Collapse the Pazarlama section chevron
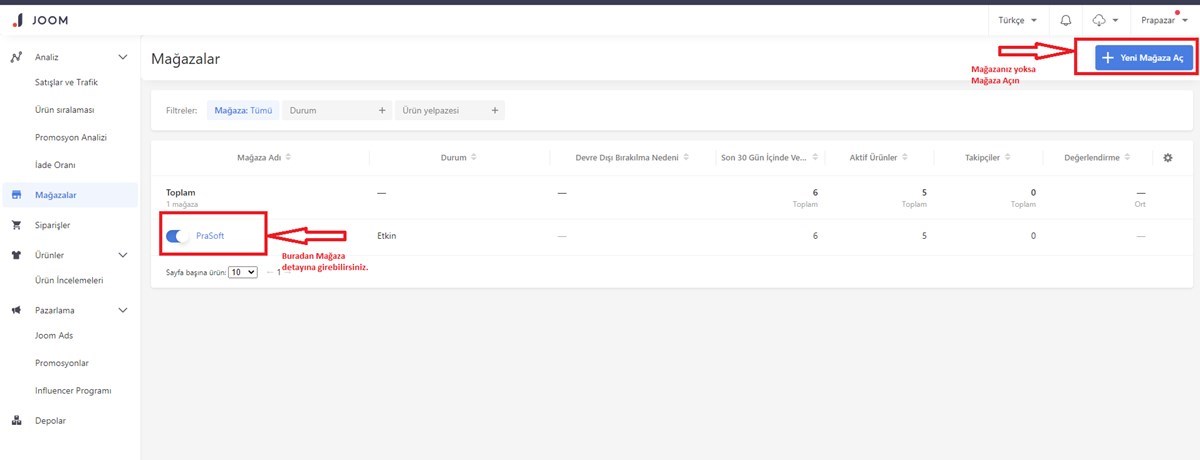Screen dimensions: 1200x460 [123, 310]
